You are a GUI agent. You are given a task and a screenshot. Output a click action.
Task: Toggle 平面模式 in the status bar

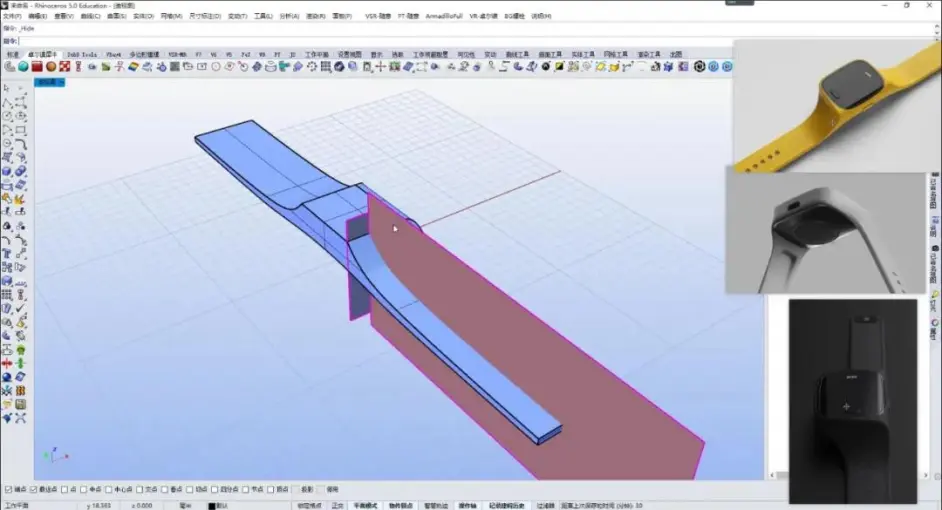pyautogui.click(x=365, y=506)
